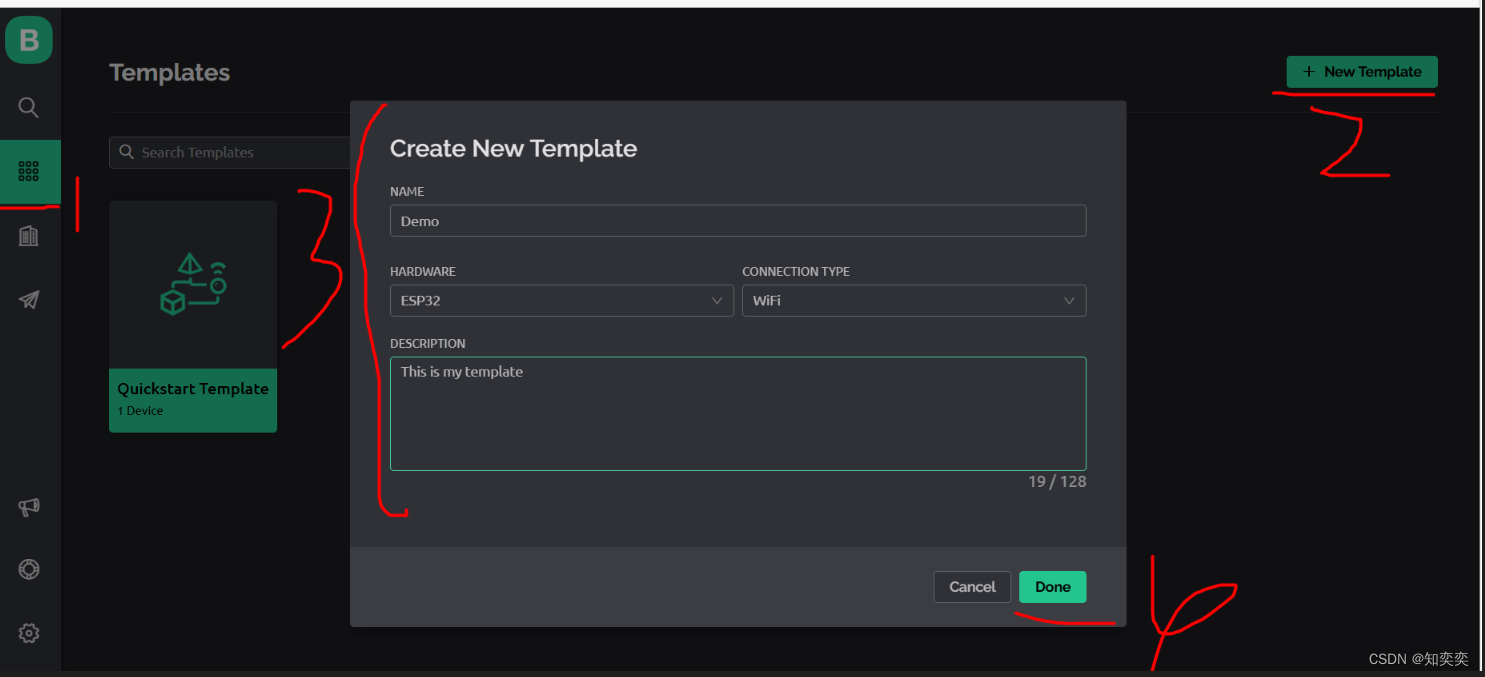Click the "Templates" page title
The width and height of the screenshot is (1485, 677).
coord(170,73)
